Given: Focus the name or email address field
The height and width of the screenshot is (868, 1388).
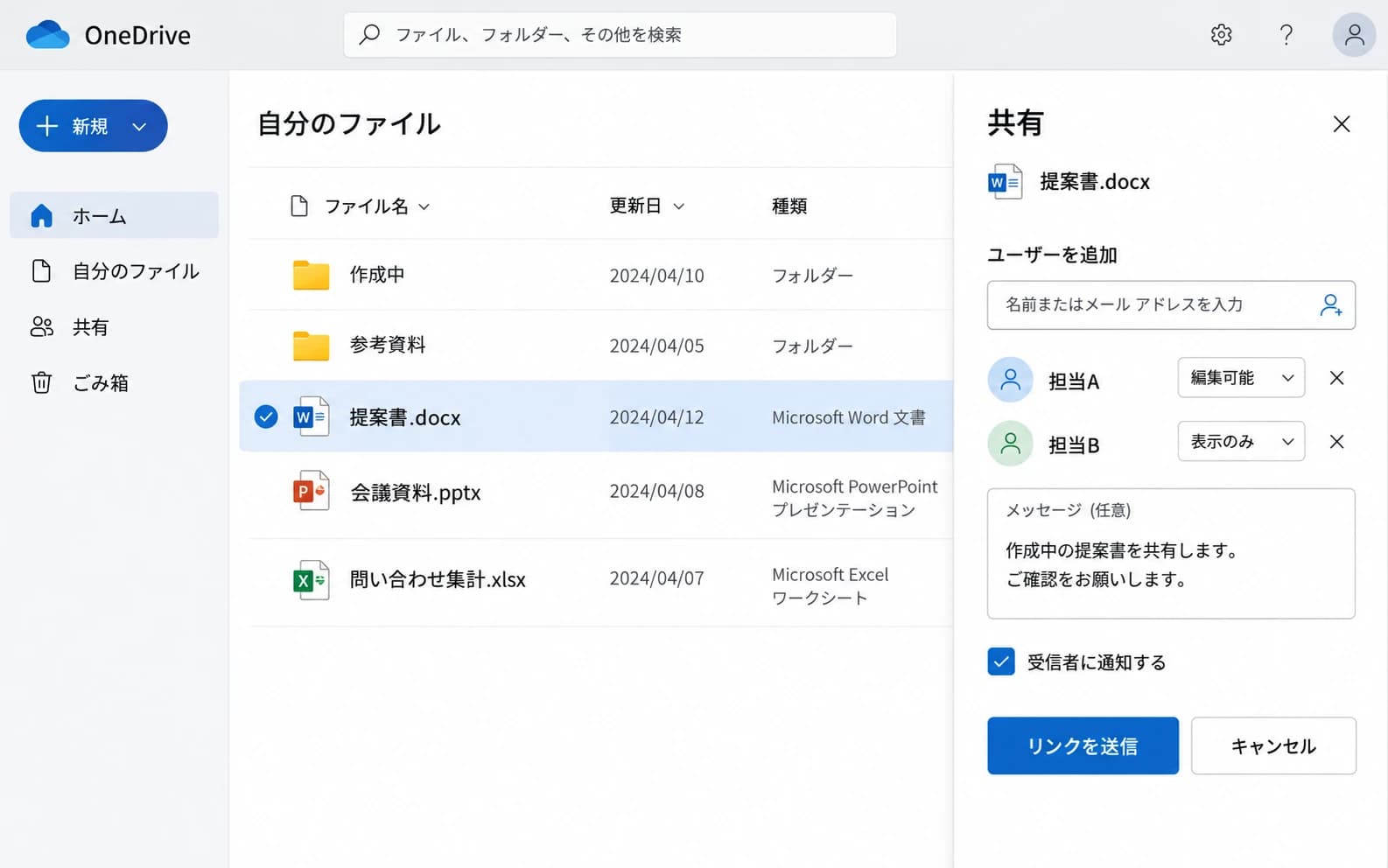Looking at the screenshot, I should coord(1171,304).
